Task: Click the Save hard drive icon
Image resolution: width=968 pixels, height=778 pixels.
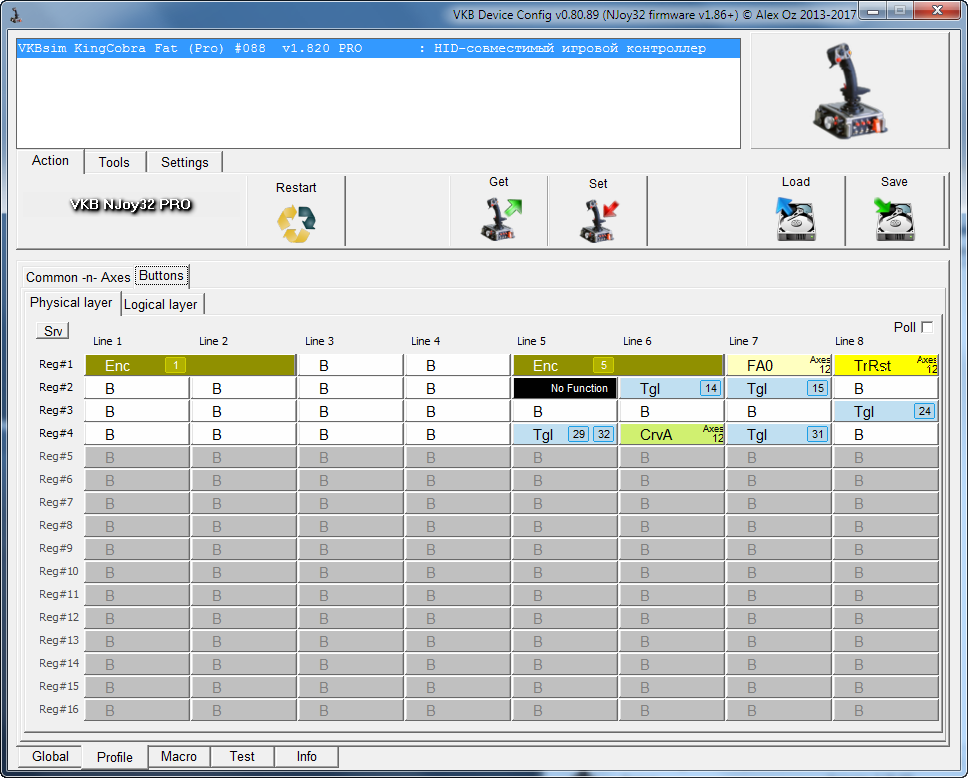Action: pos(895,219)
